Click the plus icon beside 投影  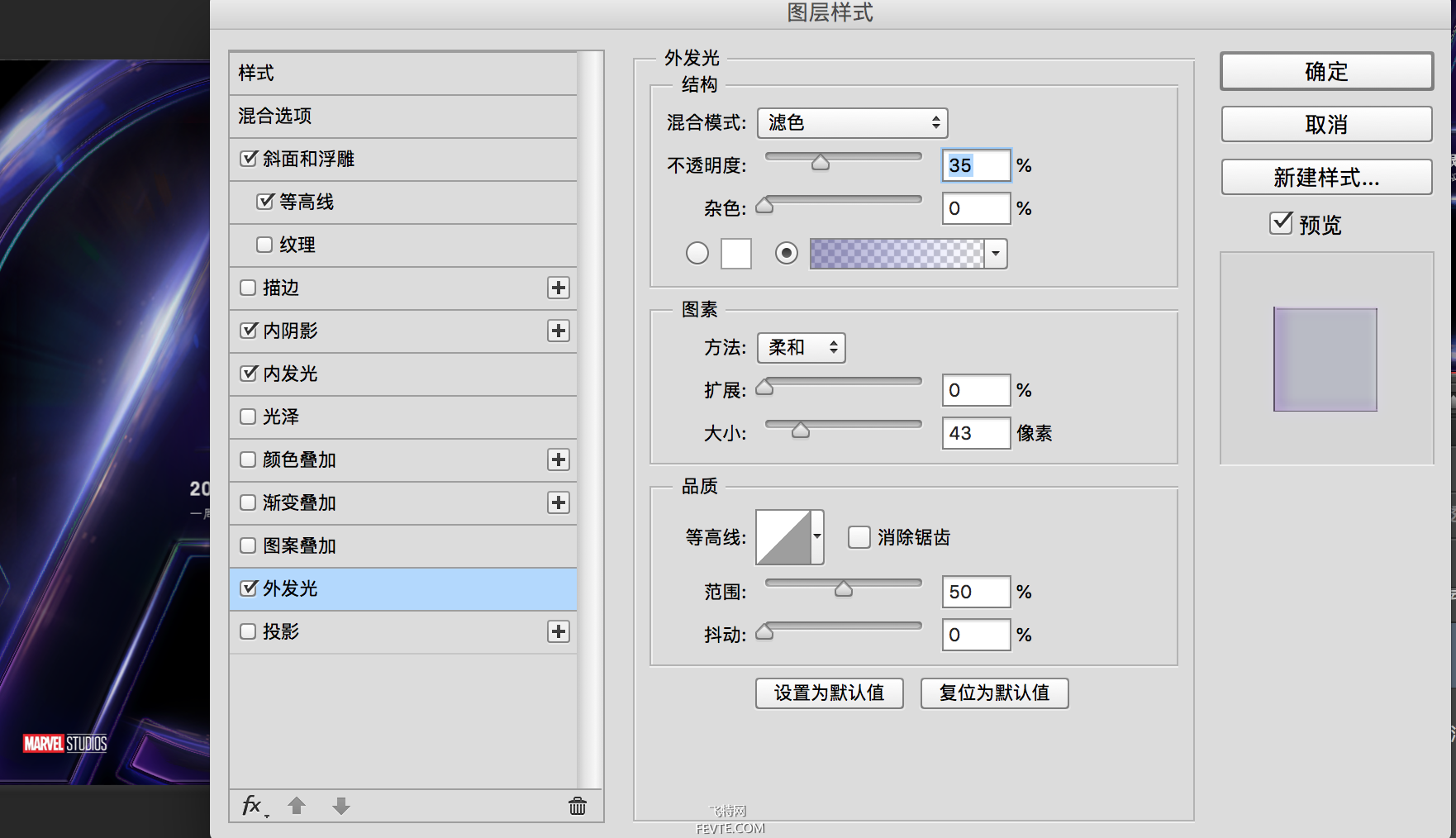[559, 631]
